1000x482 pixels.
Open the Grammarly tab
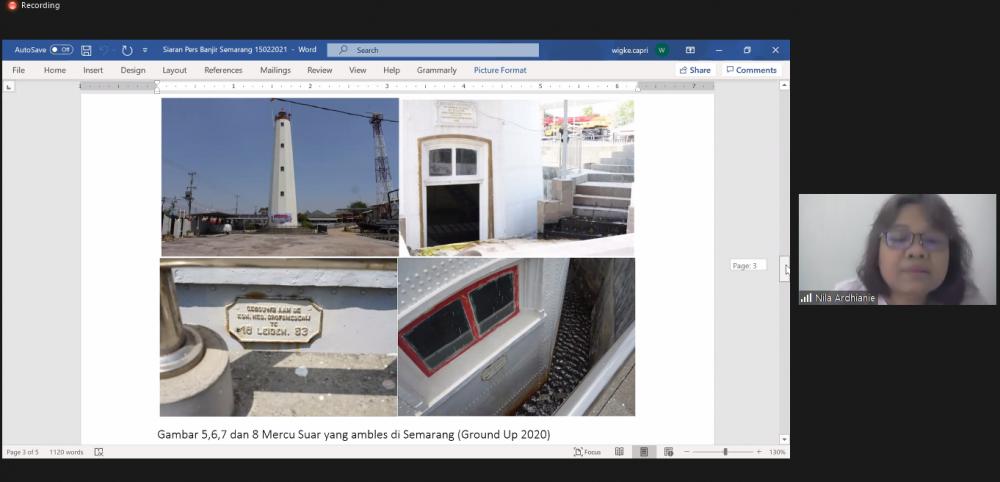(x=437, y=70)
